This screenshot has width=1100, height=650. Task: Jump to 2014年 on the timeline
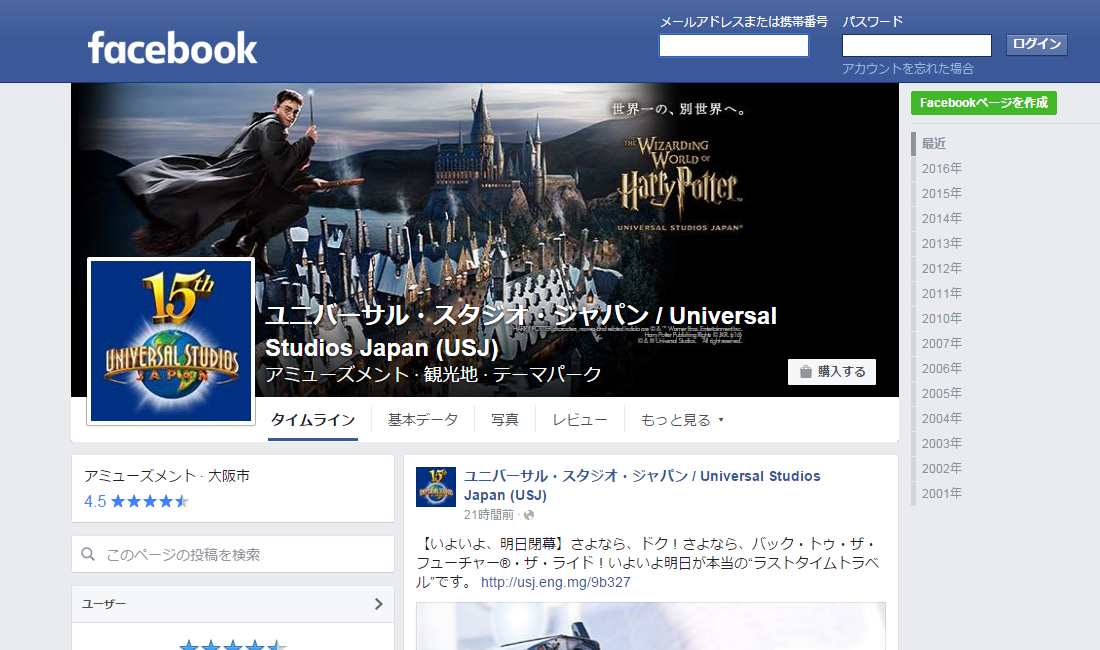(941, 219)
